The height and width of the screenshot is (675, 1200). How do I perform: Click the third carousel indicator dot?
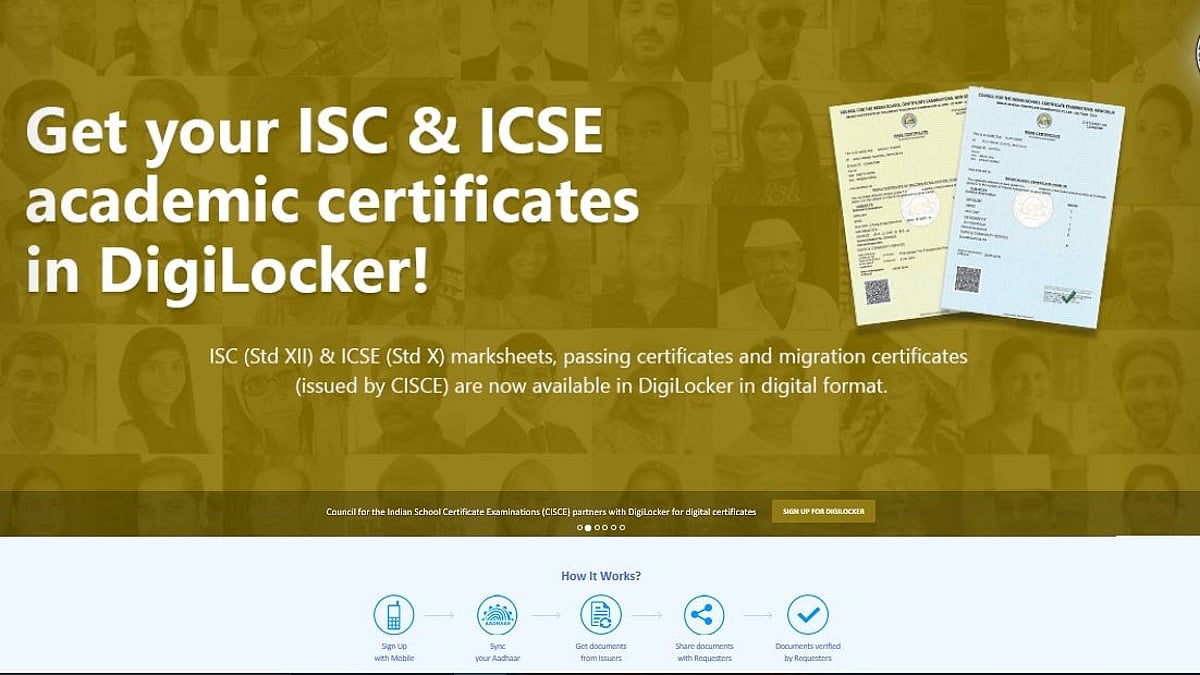pyautogui.click(x=597, y=528)
